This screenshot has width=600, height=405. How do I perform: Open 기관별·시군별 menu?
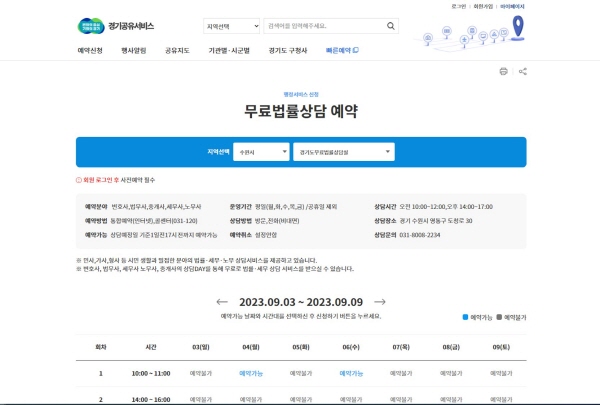[x=229, y=51]
